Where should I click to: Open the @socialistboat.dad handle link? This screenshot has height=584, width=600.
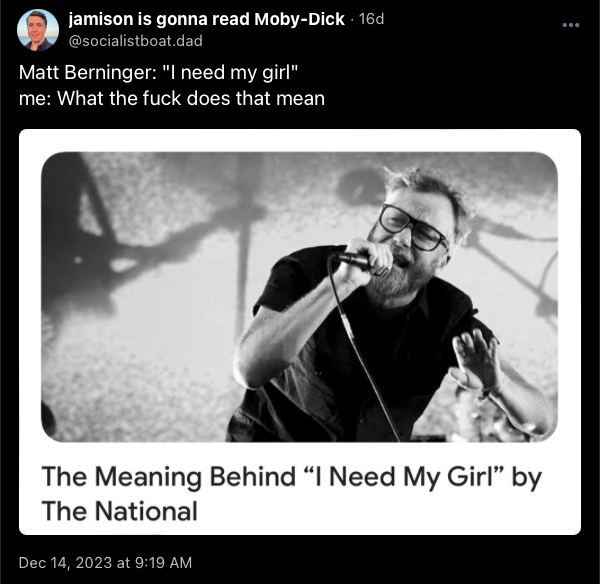135,41
